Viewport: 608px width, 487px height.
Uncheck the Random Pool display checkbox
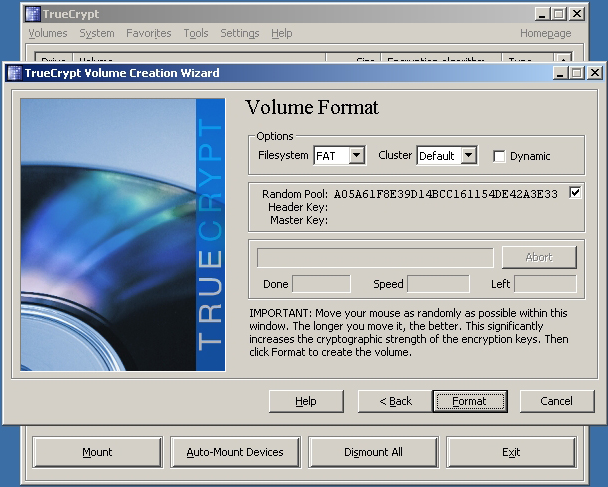click(x=575, y=192)
